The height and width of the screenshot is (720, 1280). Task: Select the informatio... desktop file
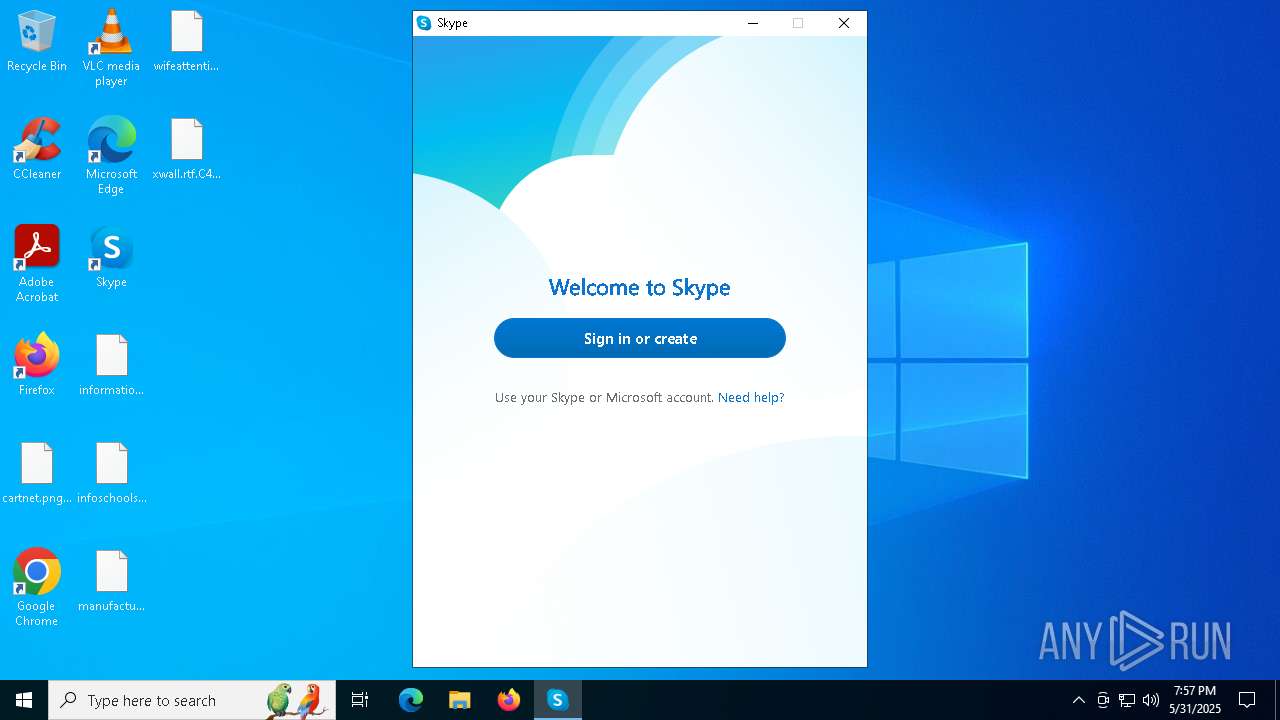tap(111, 366)
